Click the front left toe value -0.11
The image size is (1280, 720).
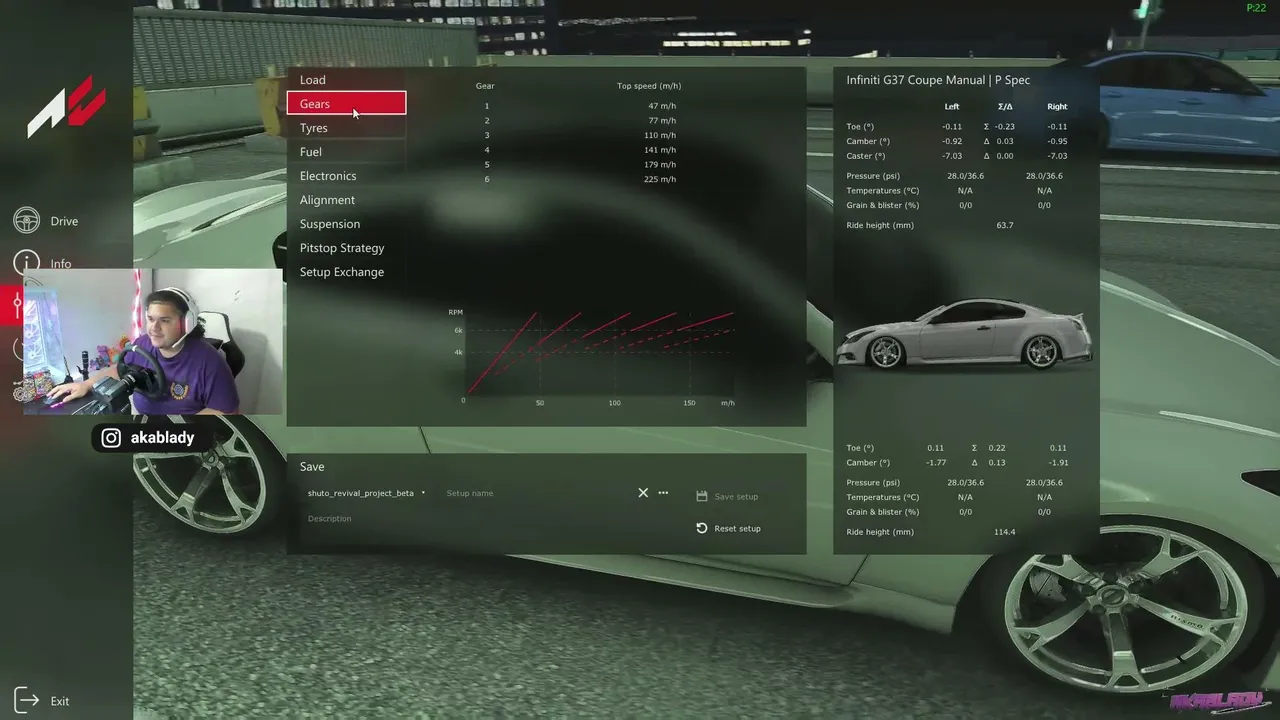pos(952,127)
